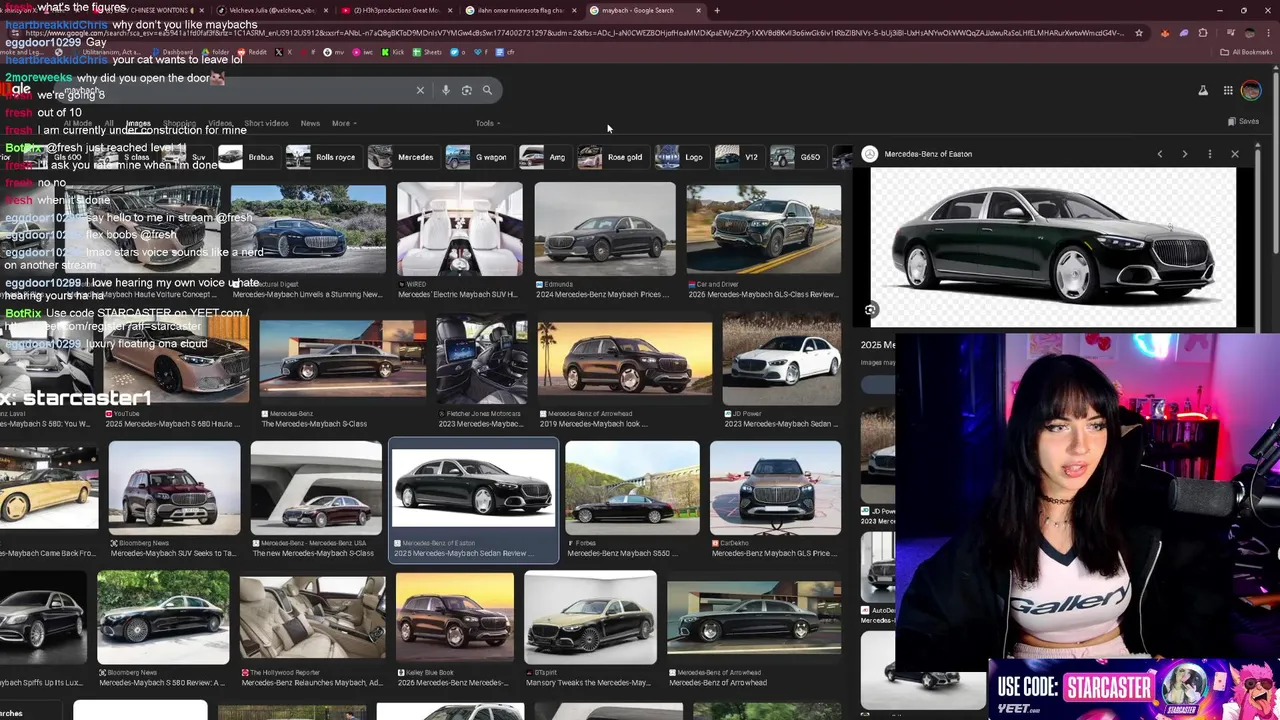
Task: Expand the More search categories dropdown
Action: click(344, 123)
